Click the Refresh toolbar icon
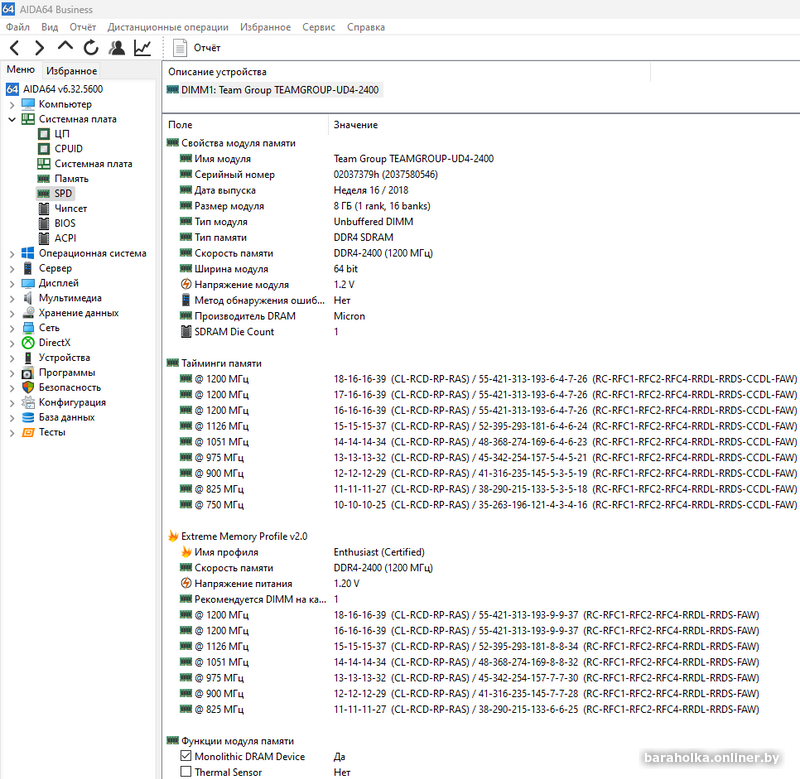Image resolution: width=800 pixels, height=779 pixels. 91,48
